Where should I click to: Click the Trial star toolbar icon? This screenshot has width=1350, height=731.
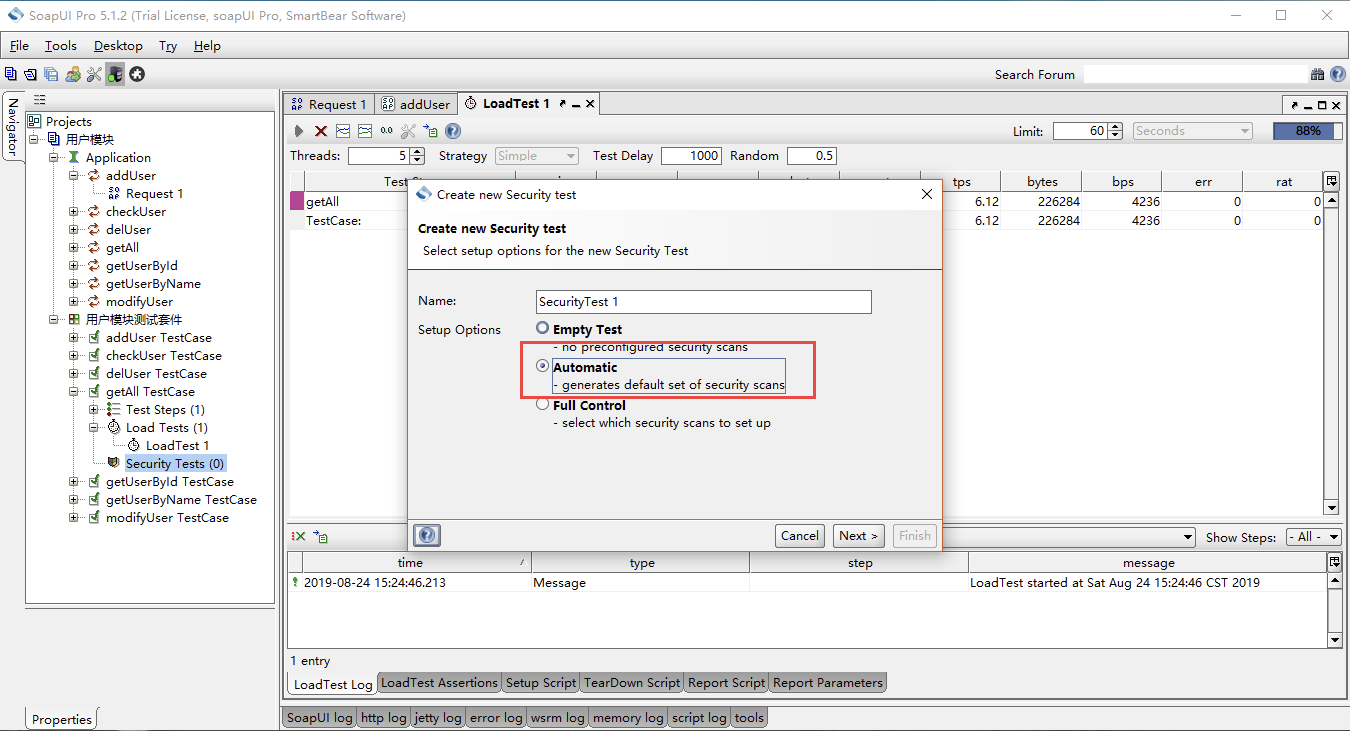click(x=137, y=74)
